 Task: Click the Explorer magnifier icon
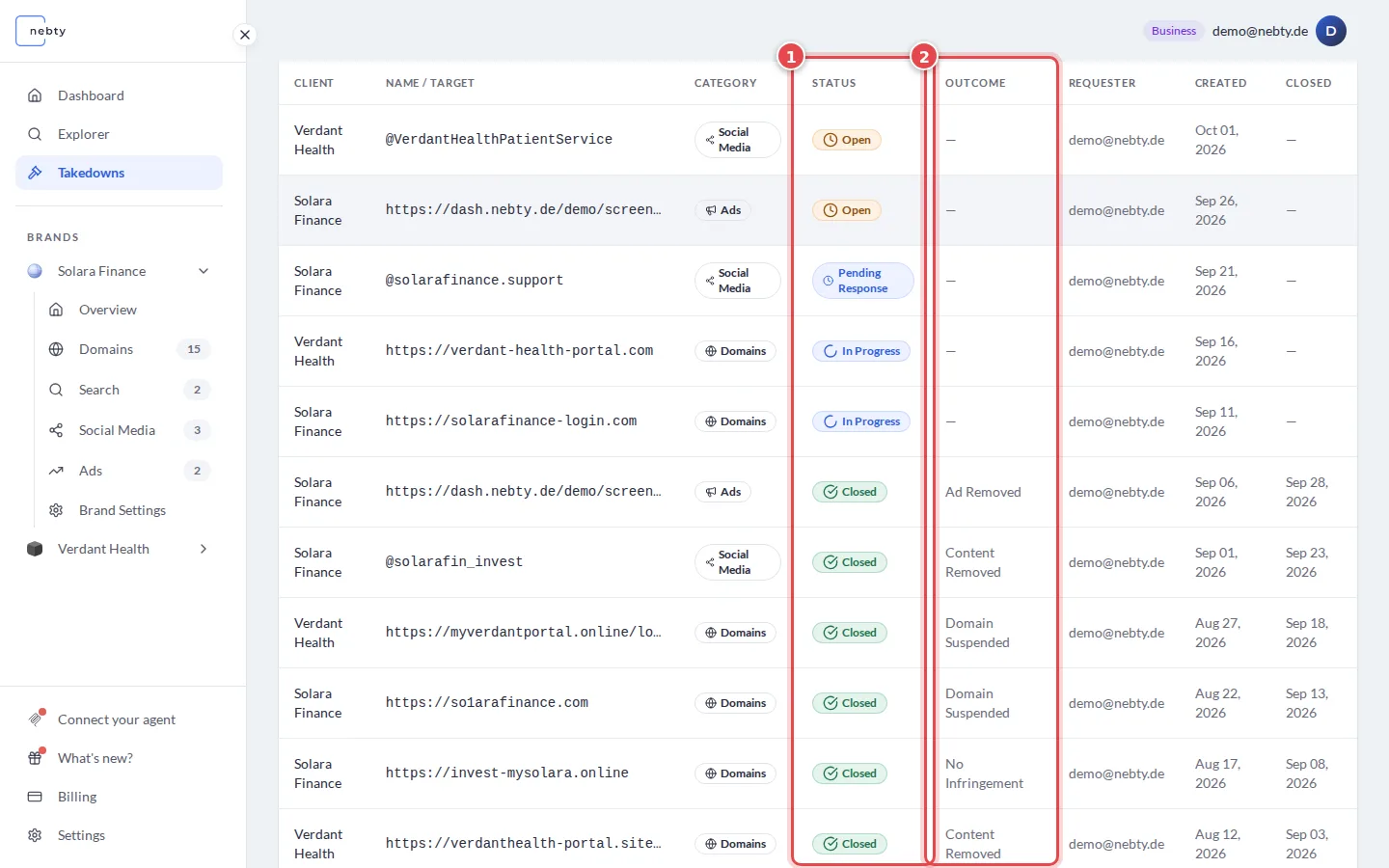click(35, 134)
